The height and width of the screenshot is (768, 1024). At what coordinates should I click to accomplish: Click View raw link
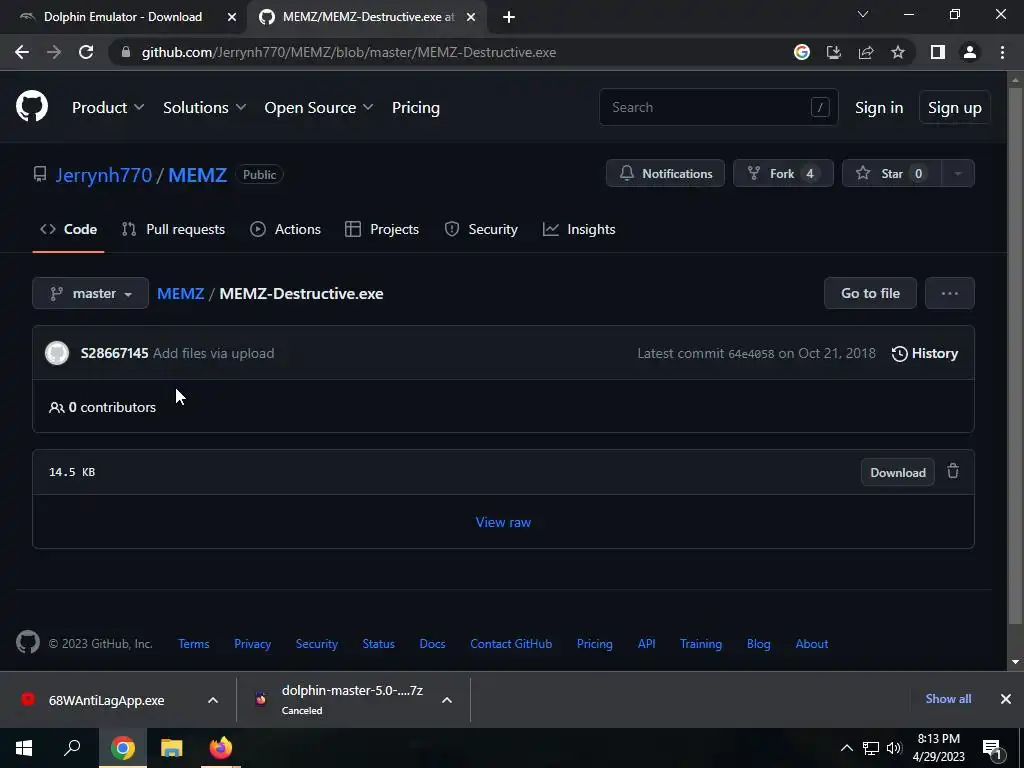[503, 522]
